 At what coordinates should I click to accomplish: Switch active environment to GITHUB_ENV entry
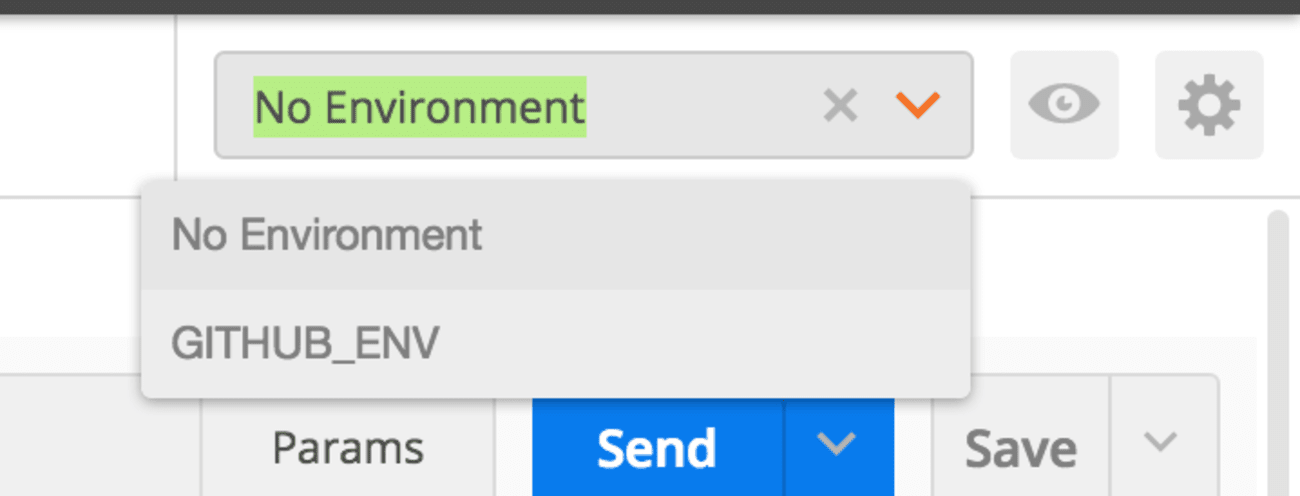(556, 344)
